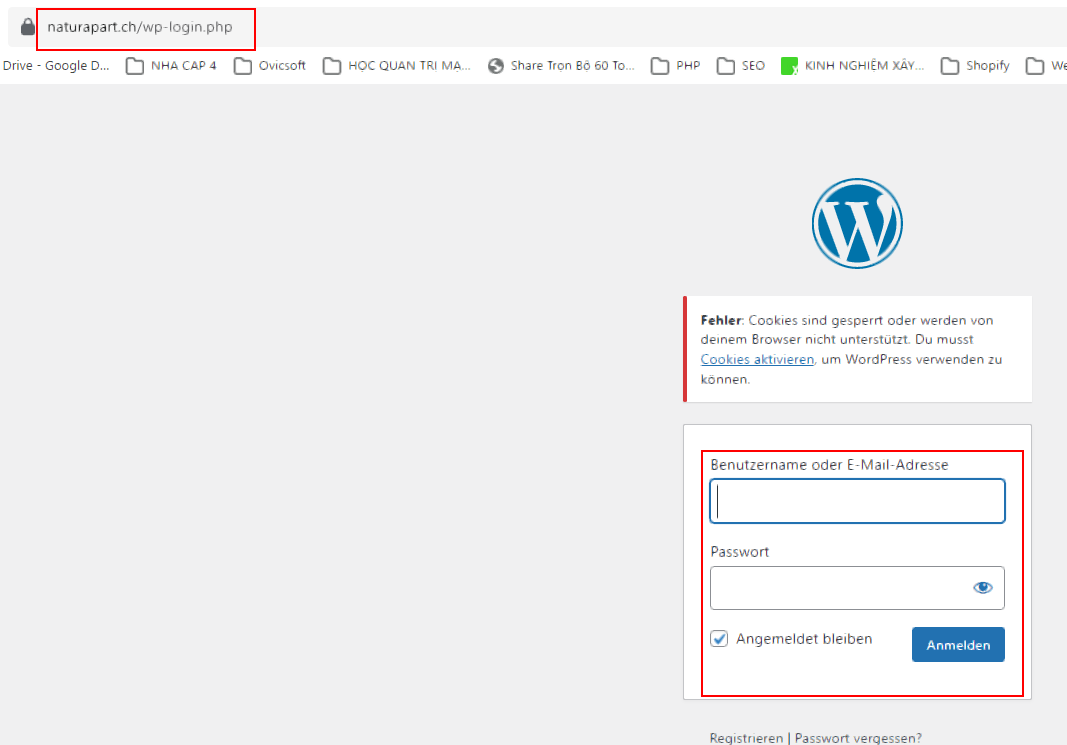Screen dimensions: 1067x745
Task: Click the Angemeldet bleiben label text
Action: (x=804, y=639)
